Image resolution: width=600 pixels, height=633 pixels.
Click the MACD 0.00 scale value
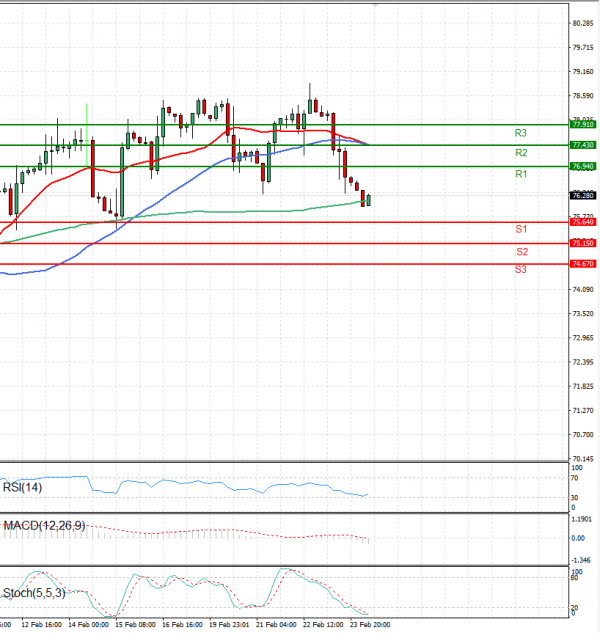tap(578, 538)
